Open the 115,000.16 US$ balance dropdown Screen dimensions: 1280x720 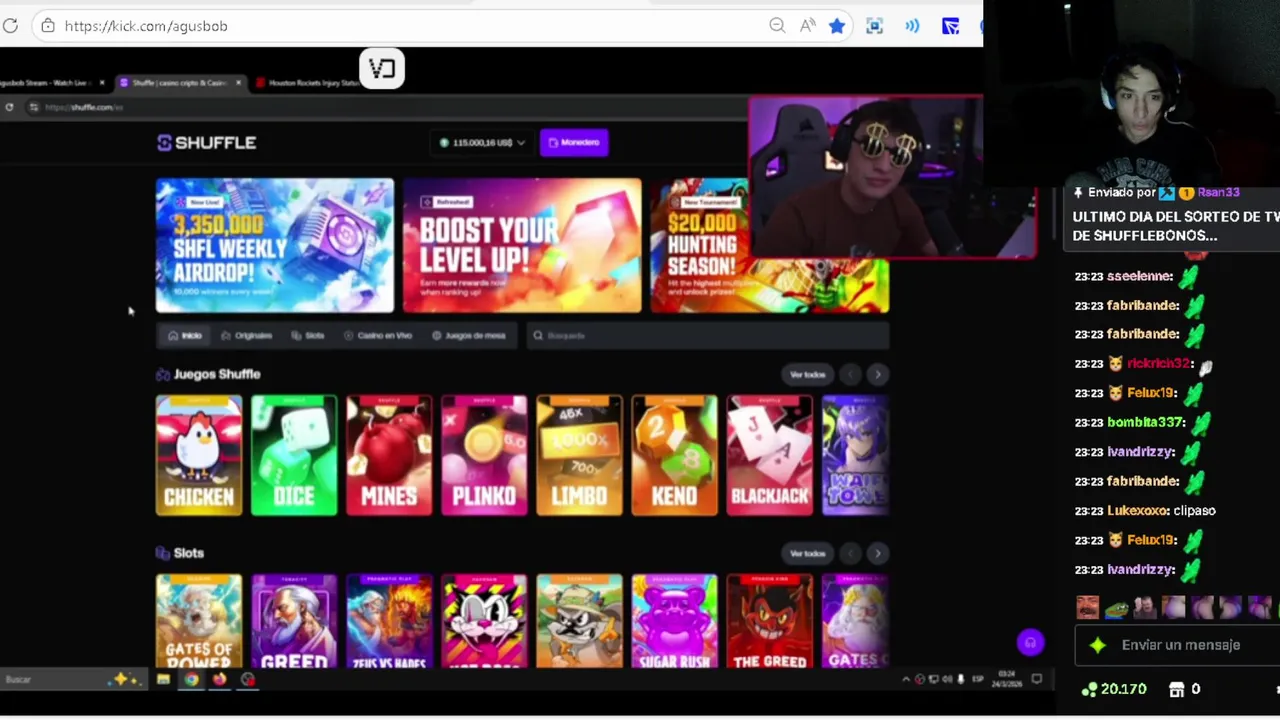coord(482,143)
